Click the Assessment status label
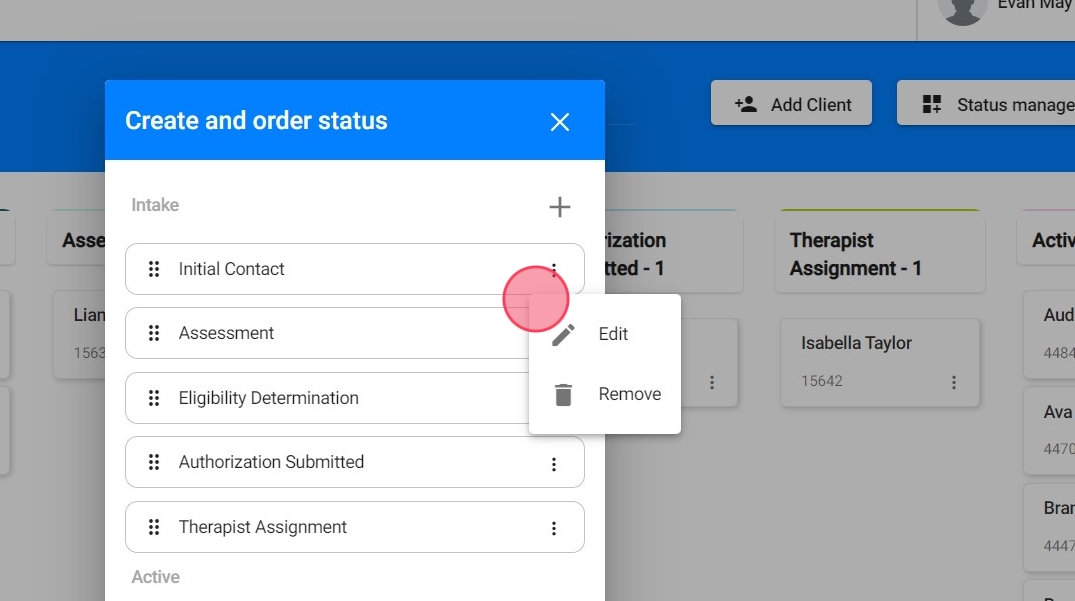 (226, 333)
